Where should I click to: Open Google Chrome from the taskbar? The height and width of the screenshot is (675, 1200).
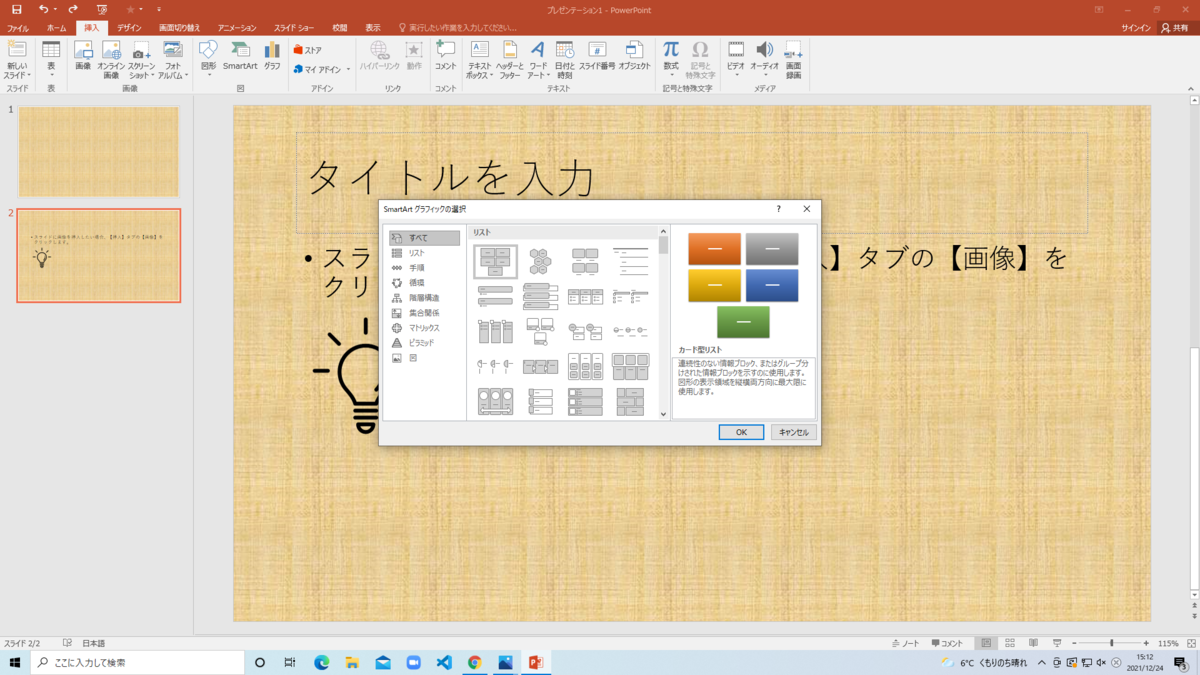[x=475, y=661]
